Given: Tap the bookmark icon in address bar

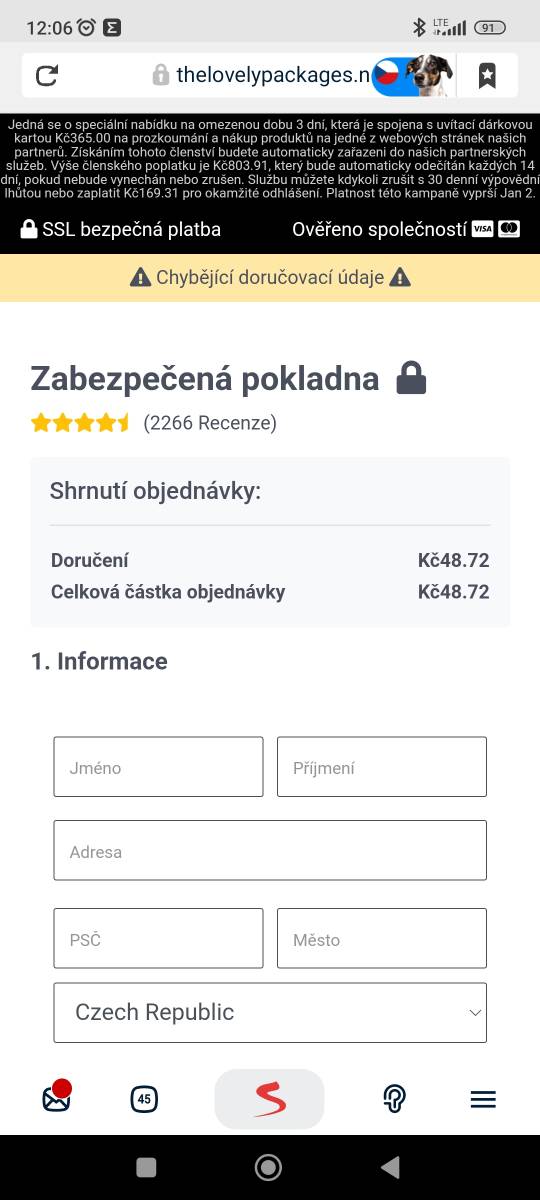Looking at the screenshot, I should pyautogui.click(x=487, y=75).
